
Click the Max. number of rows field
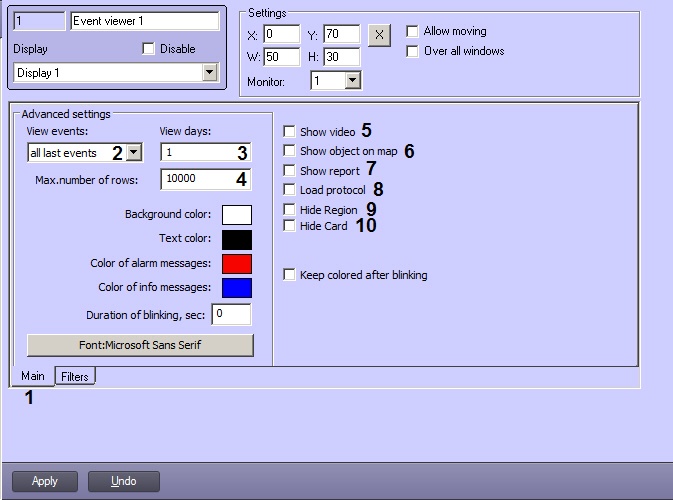click(205, 179)
